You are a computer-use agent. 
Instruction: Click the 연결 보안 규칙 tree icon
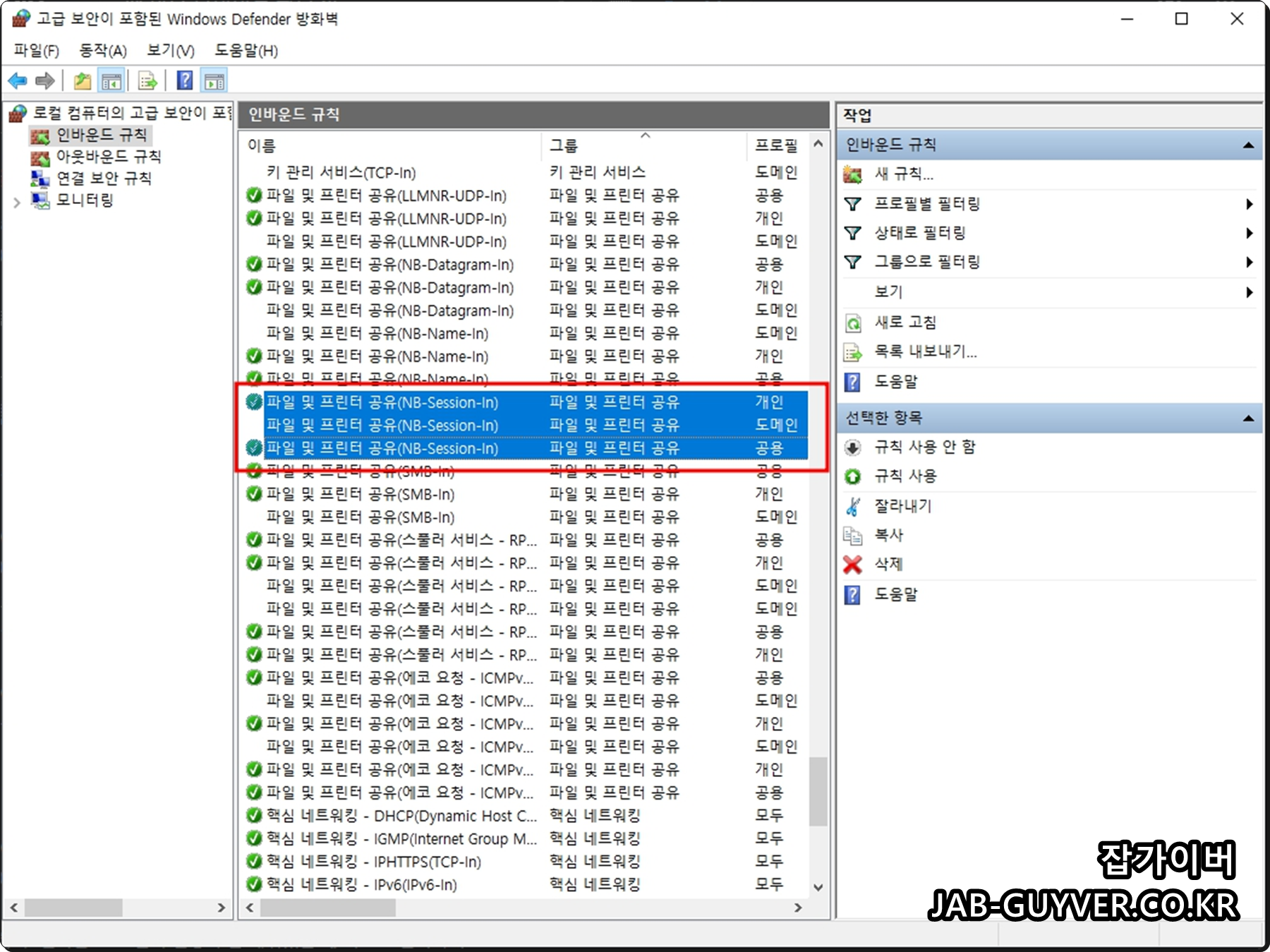(40, 179)
